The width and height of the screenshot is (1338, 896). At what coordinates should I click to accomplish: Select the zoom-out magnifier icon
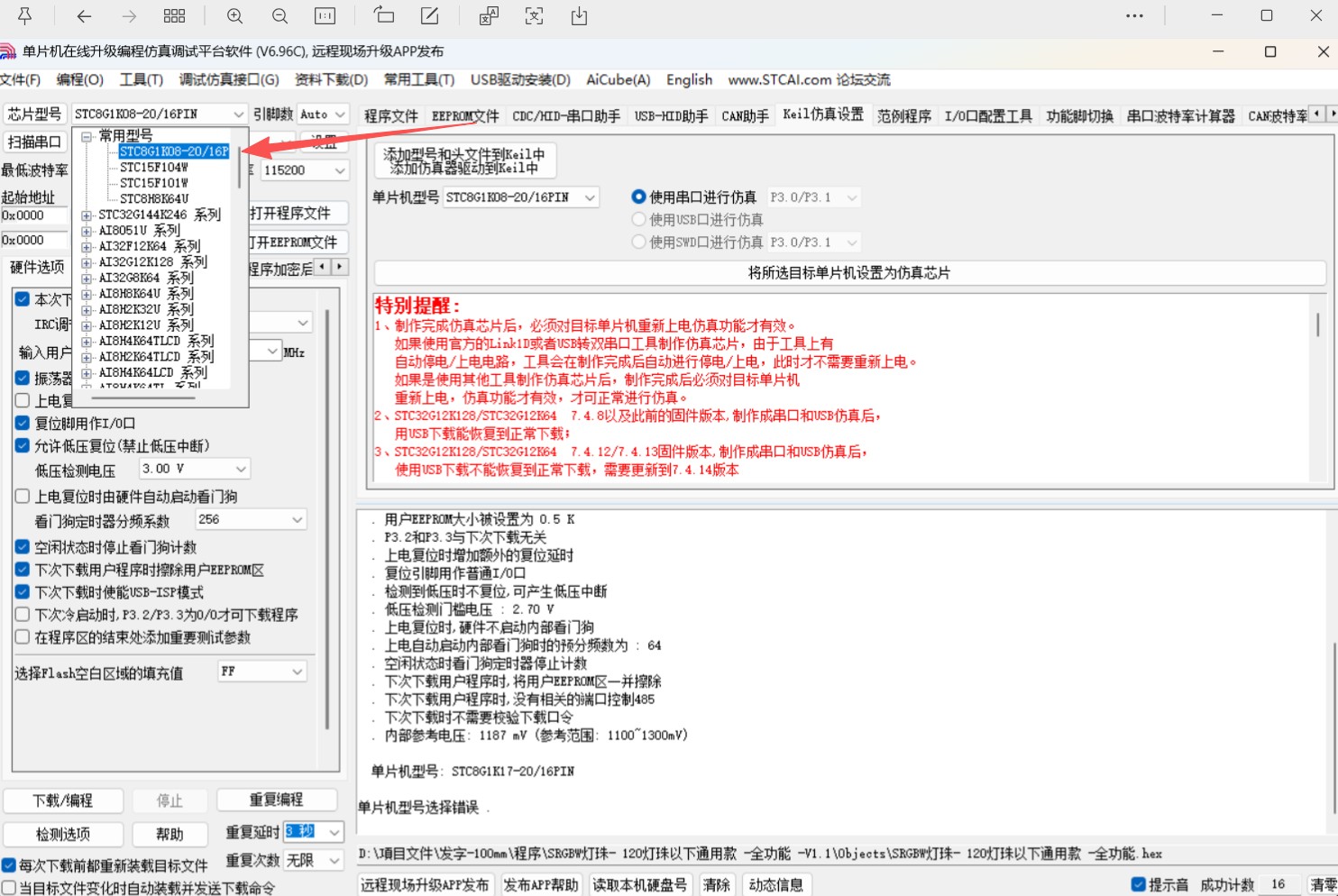click(280, 15)
